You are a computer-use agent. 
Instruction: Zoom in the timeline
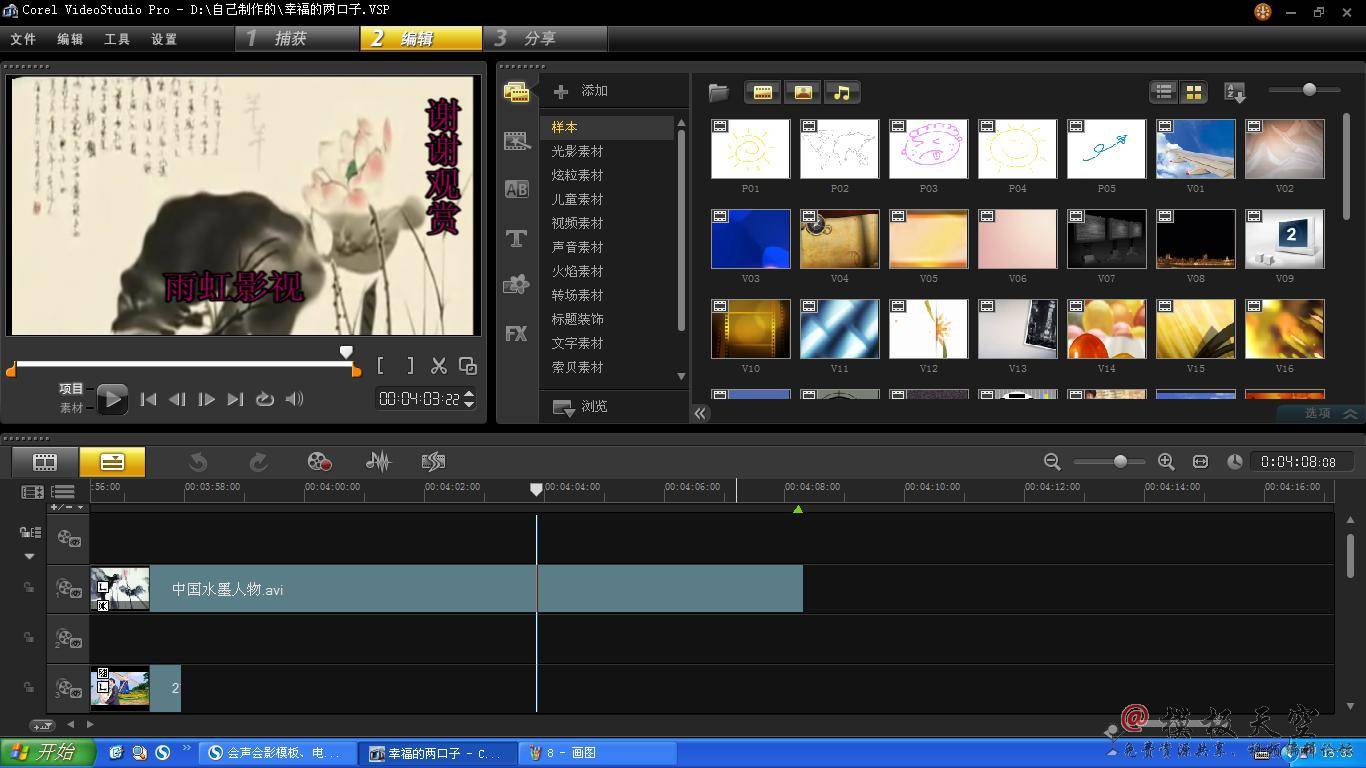click(x=1166, y=462)
